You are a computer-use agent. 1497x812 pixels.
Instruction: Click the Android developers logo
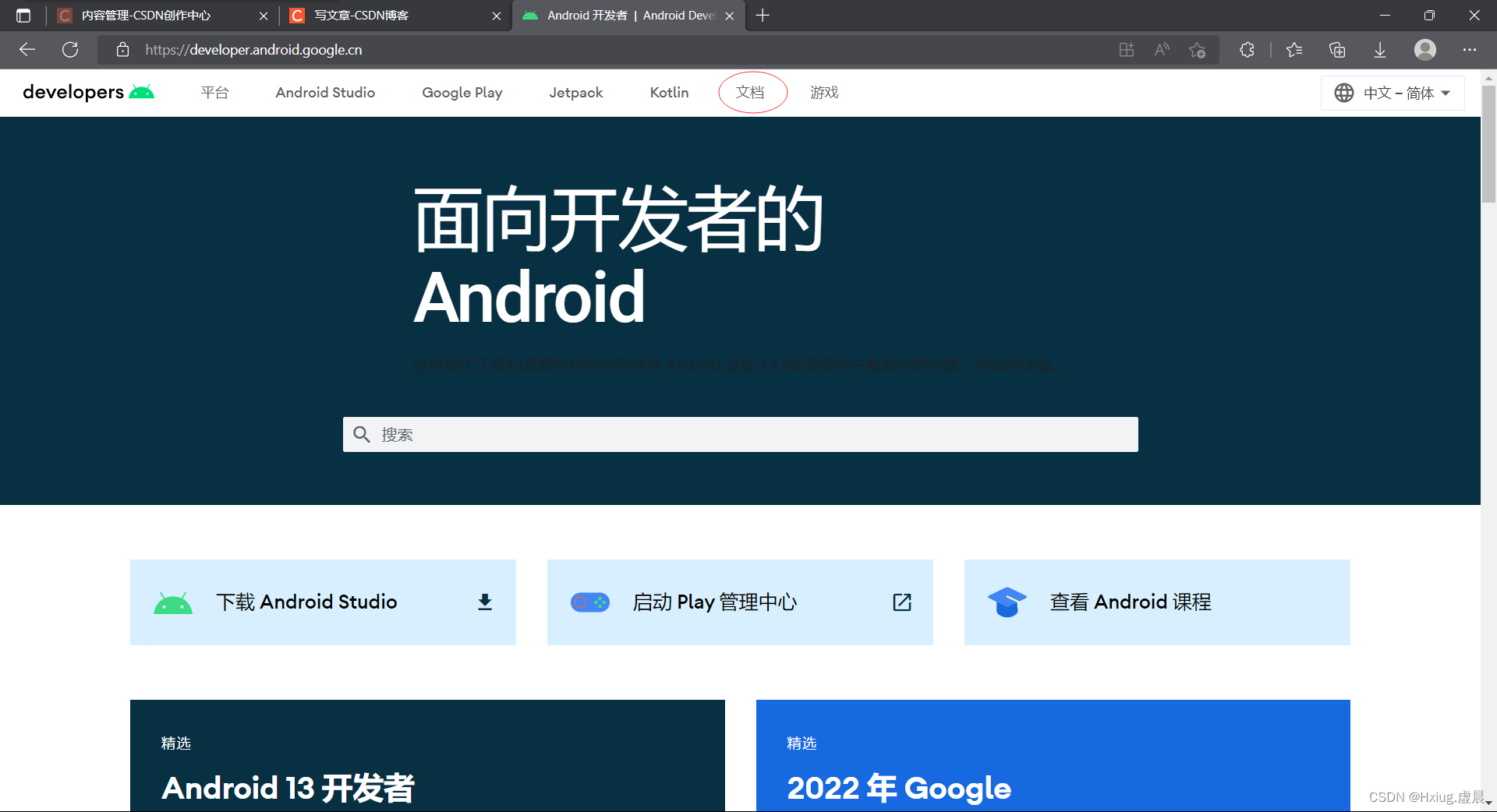pyautogui.click(x=88, y=92)
